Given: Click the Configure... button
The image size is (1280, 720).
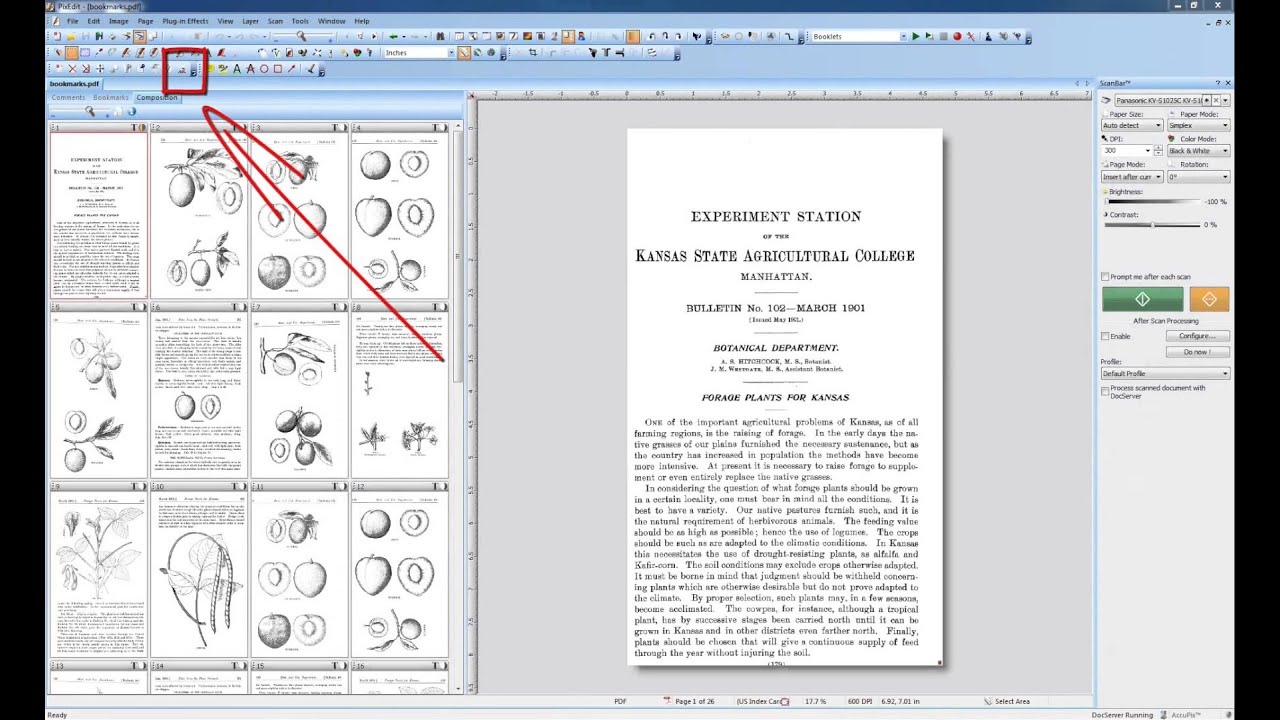Looking at the screenshot, I should (1196, 336).
